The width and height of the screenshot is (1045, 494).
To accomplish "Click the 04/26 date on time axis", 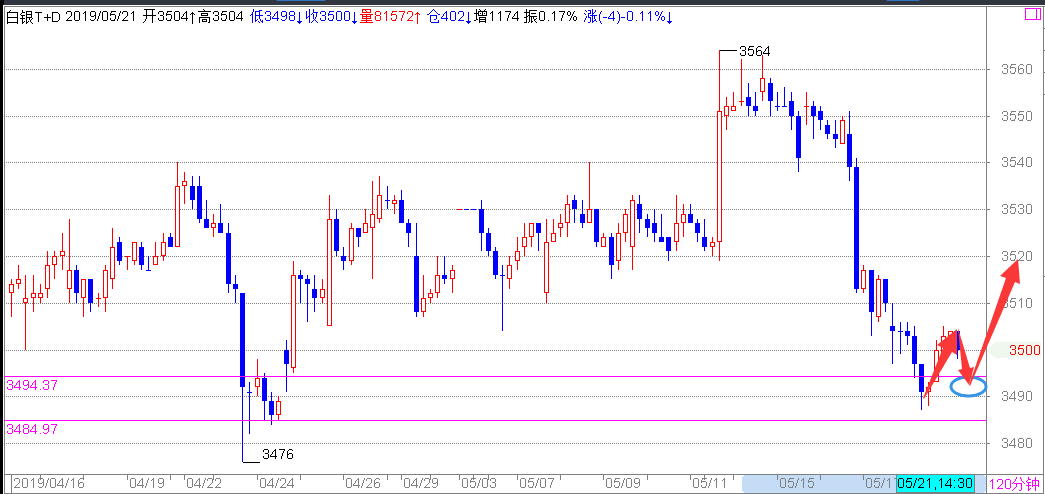I will tap(363, 483).
